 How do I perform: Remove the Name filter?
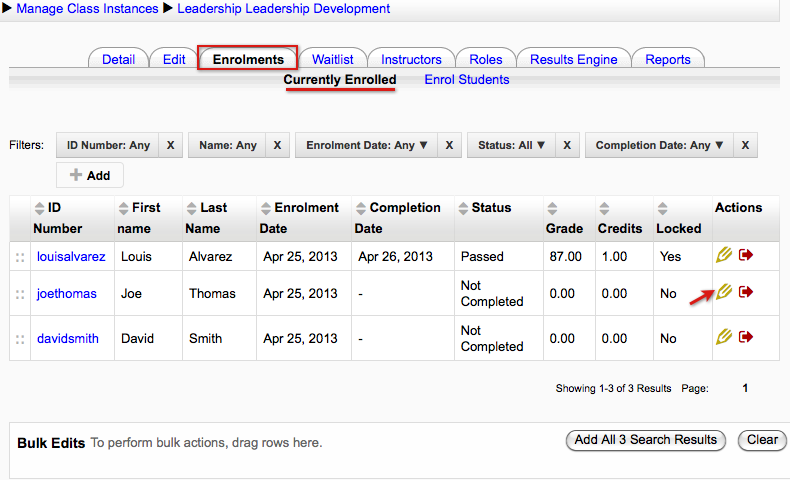tap(277, 145)
